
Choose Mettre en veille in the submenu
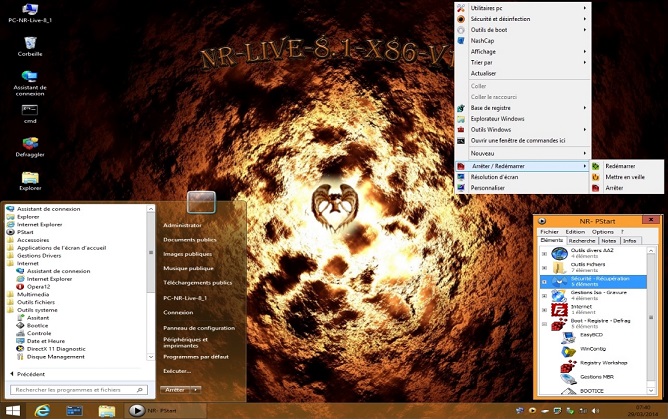[625, 177]
